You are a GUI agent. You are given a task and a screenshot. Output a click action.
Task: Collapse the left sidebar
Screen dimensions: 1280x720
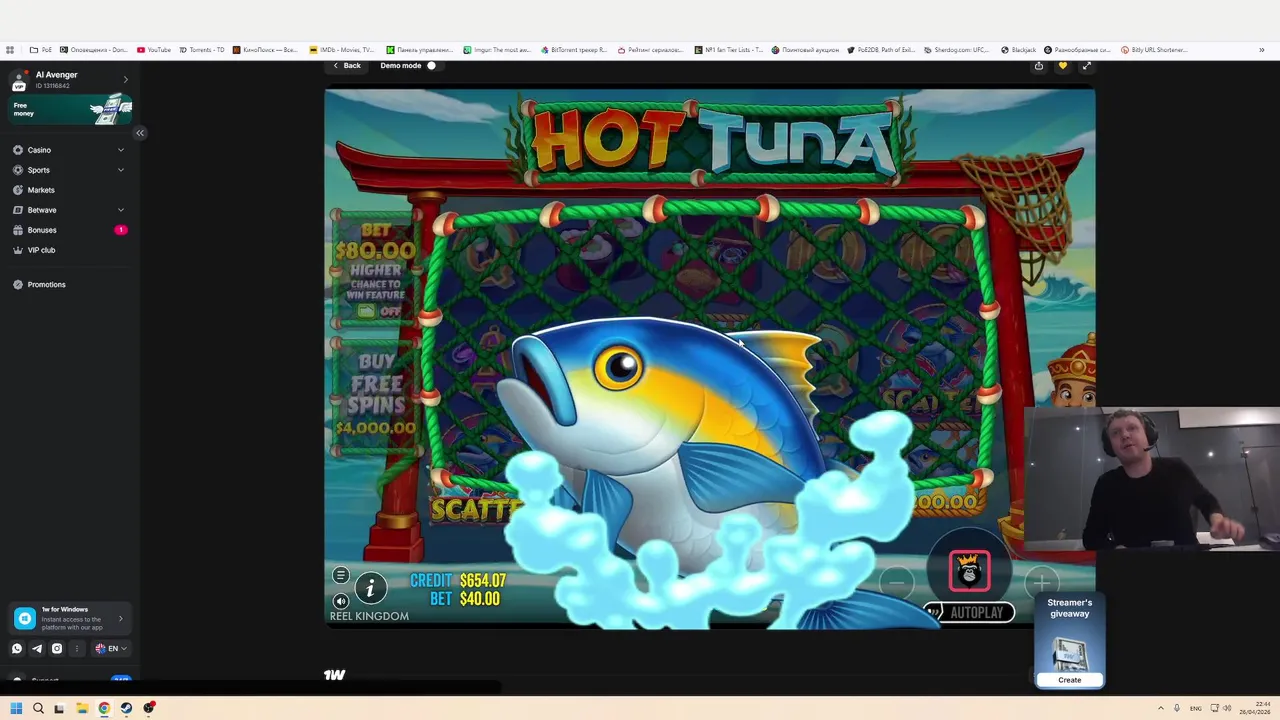(x=140, y=133)
